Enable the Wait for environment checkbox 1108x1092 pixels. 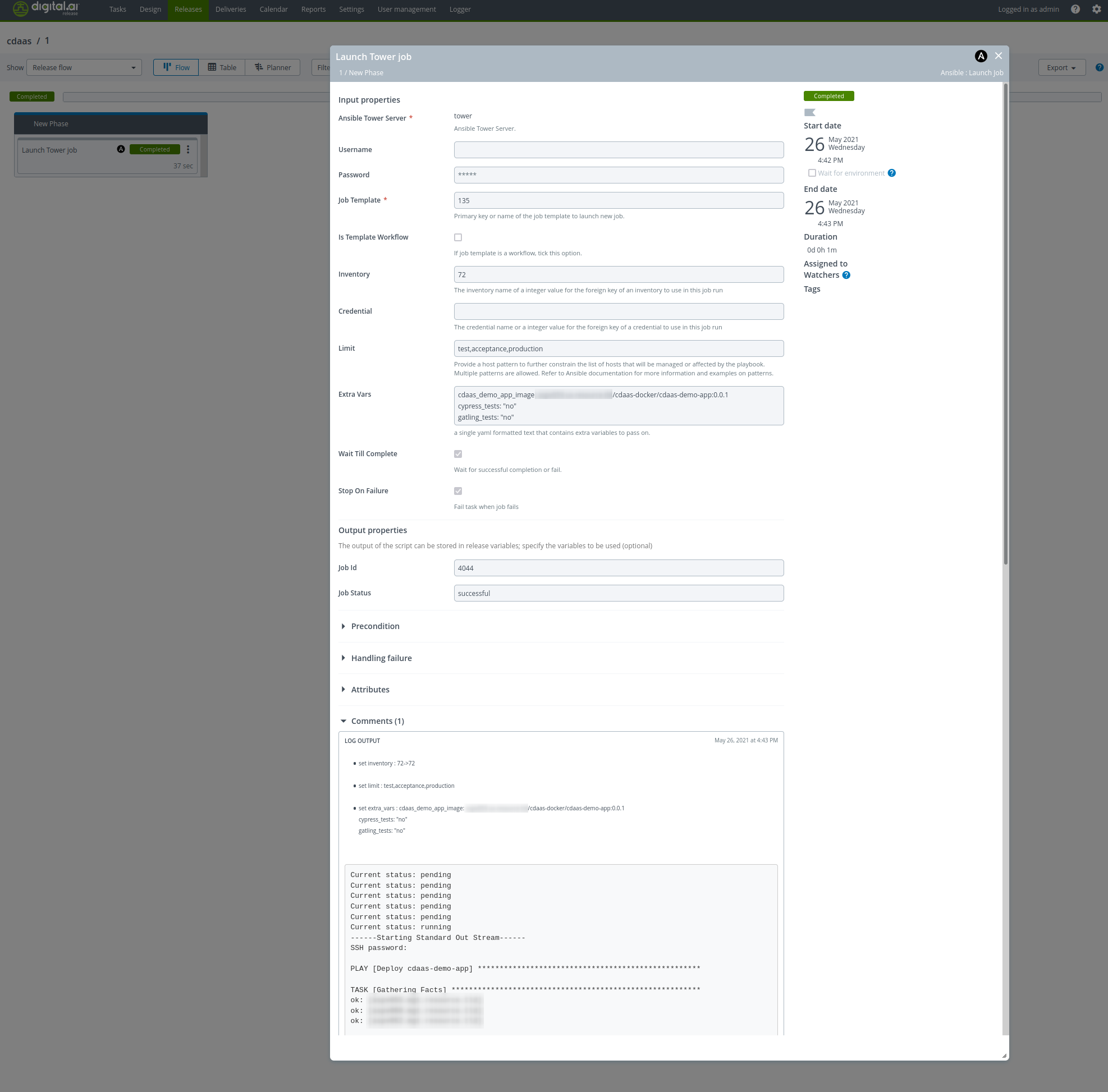pyautogui.click(x=812, y=173)
